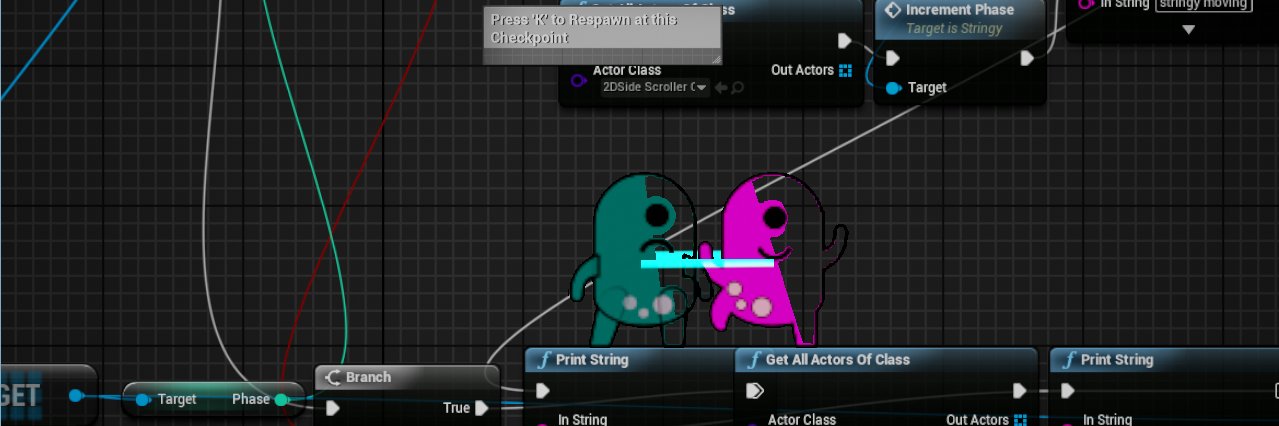Use selected asset arrow beside 2DSide Scroller
This screenshot has width=1279, height=426.
click(721, 88)
